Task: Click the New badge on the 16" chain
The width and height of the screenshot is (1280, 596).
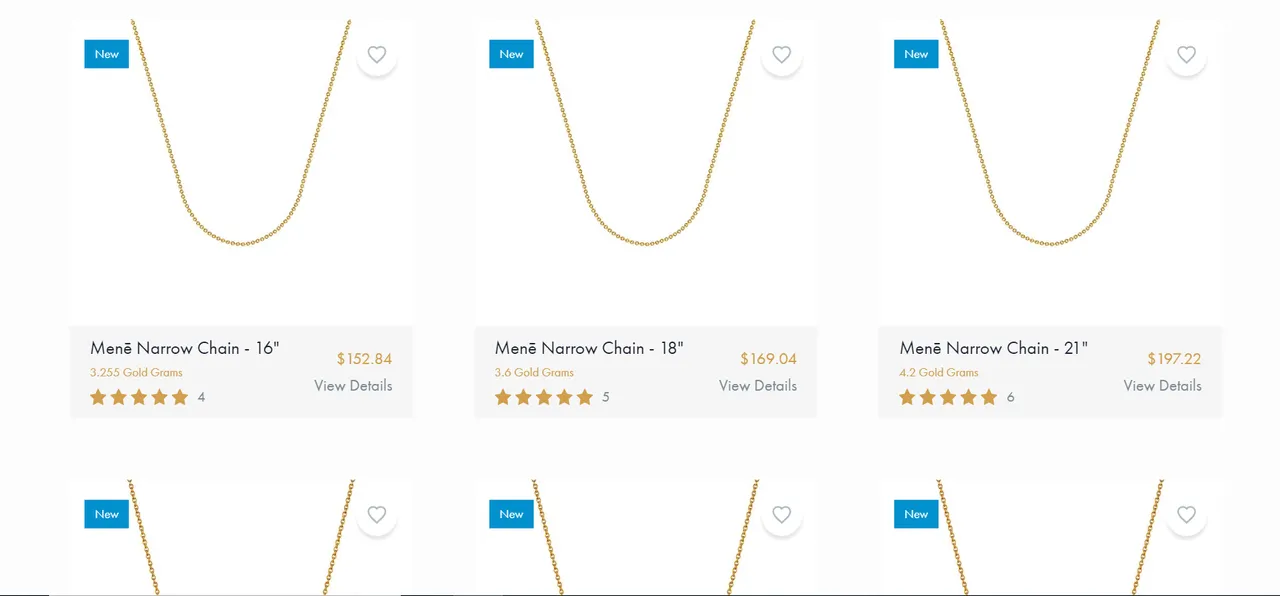Action: (107, 54)
